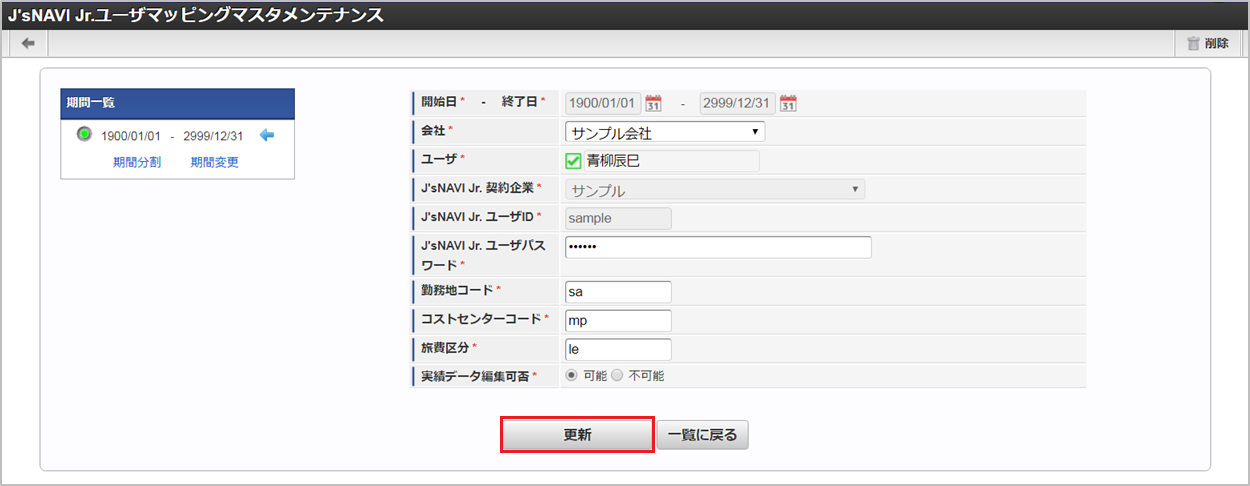Click the 削除 trash button

[1208, 43]
